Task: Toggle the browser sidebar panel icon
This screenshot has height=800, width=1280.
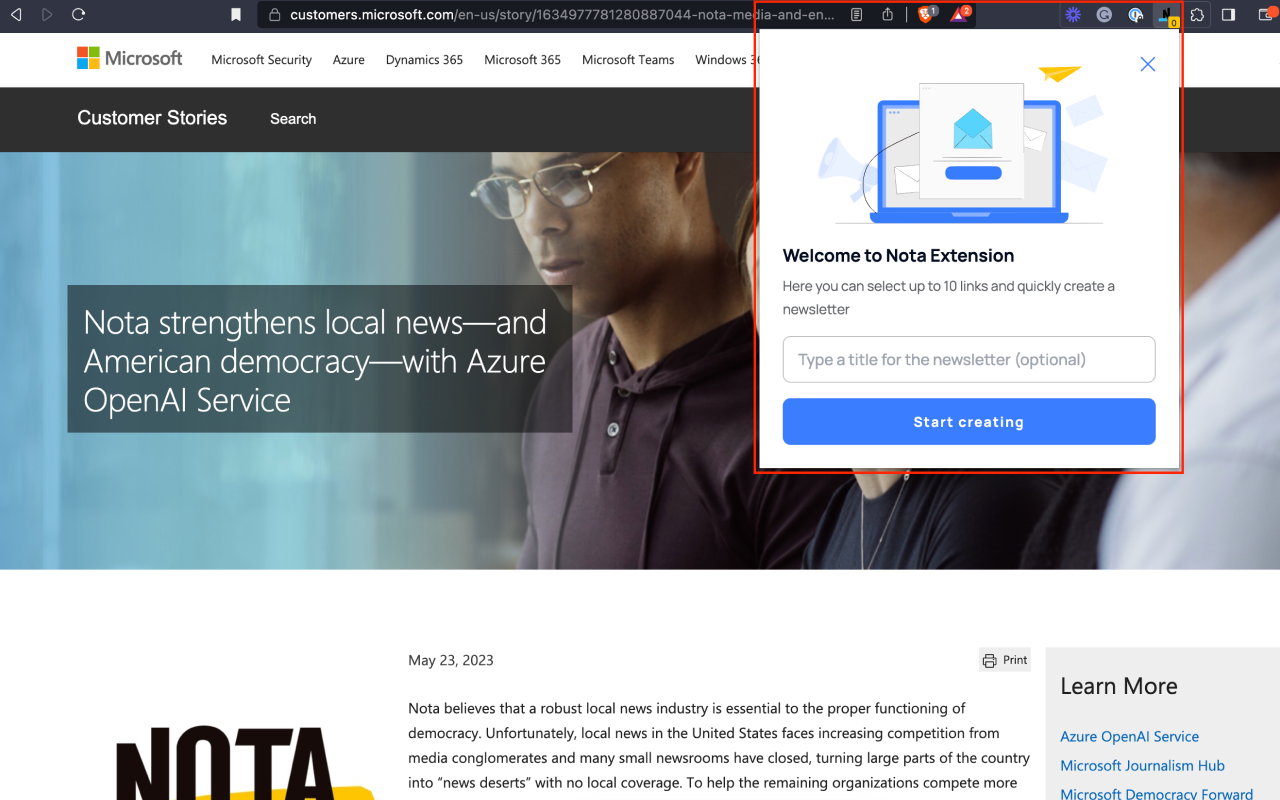Action: (x=1229, y=15)
